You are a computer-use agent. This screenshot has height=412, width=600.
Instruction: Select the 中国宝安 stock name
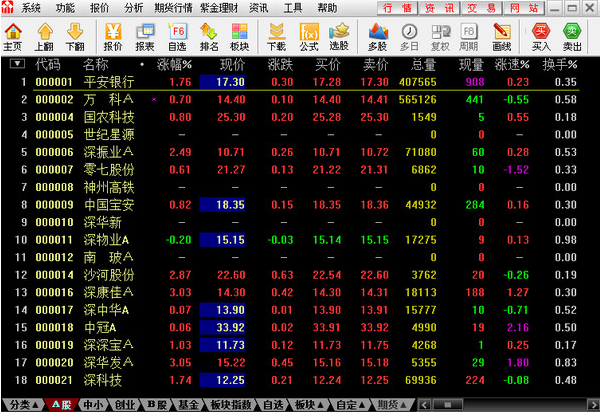(x=109, y=205)
